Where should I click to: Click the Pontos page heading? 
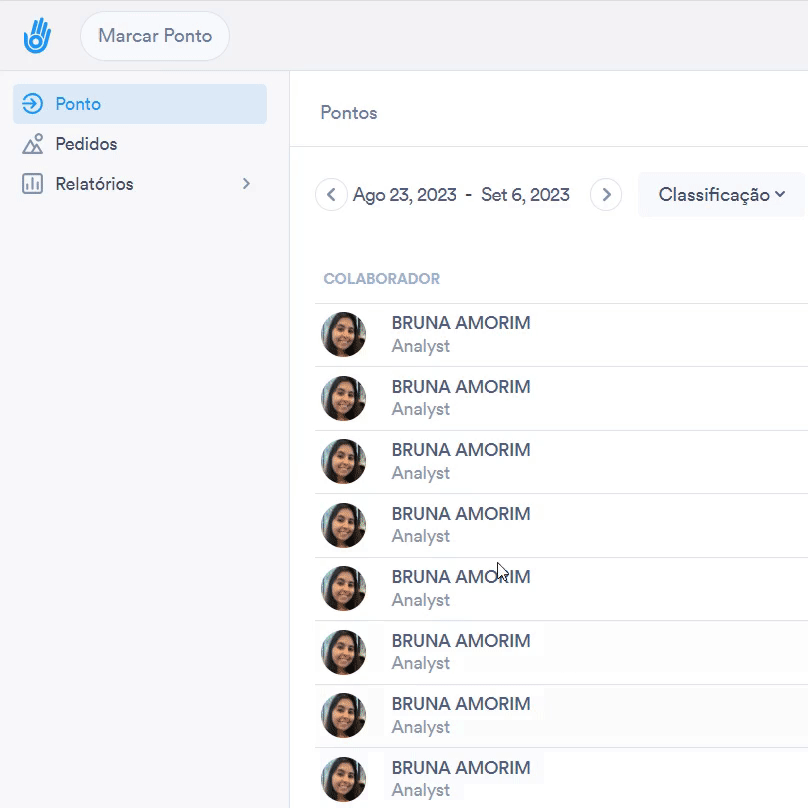click(x=349, y=113)
